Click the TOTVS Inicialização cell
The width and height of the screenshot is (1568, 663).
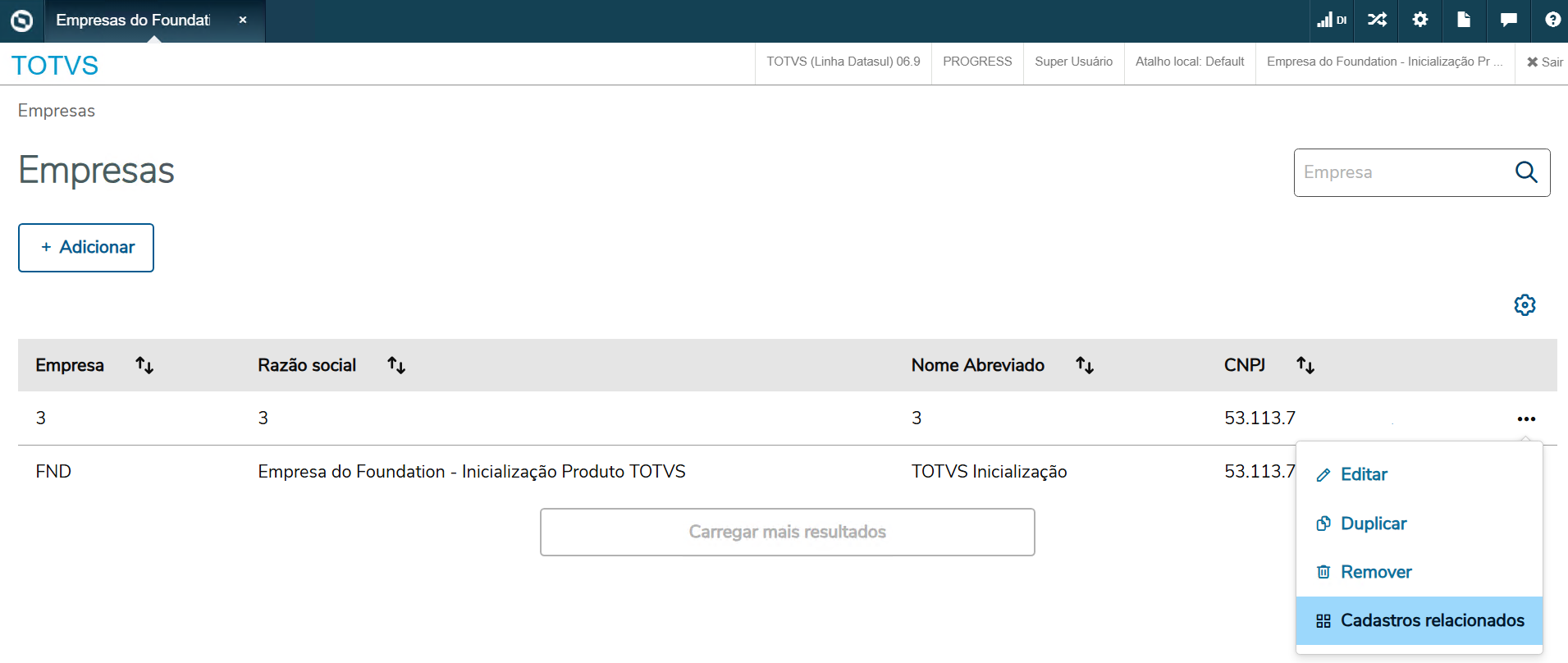coord(989,472)
